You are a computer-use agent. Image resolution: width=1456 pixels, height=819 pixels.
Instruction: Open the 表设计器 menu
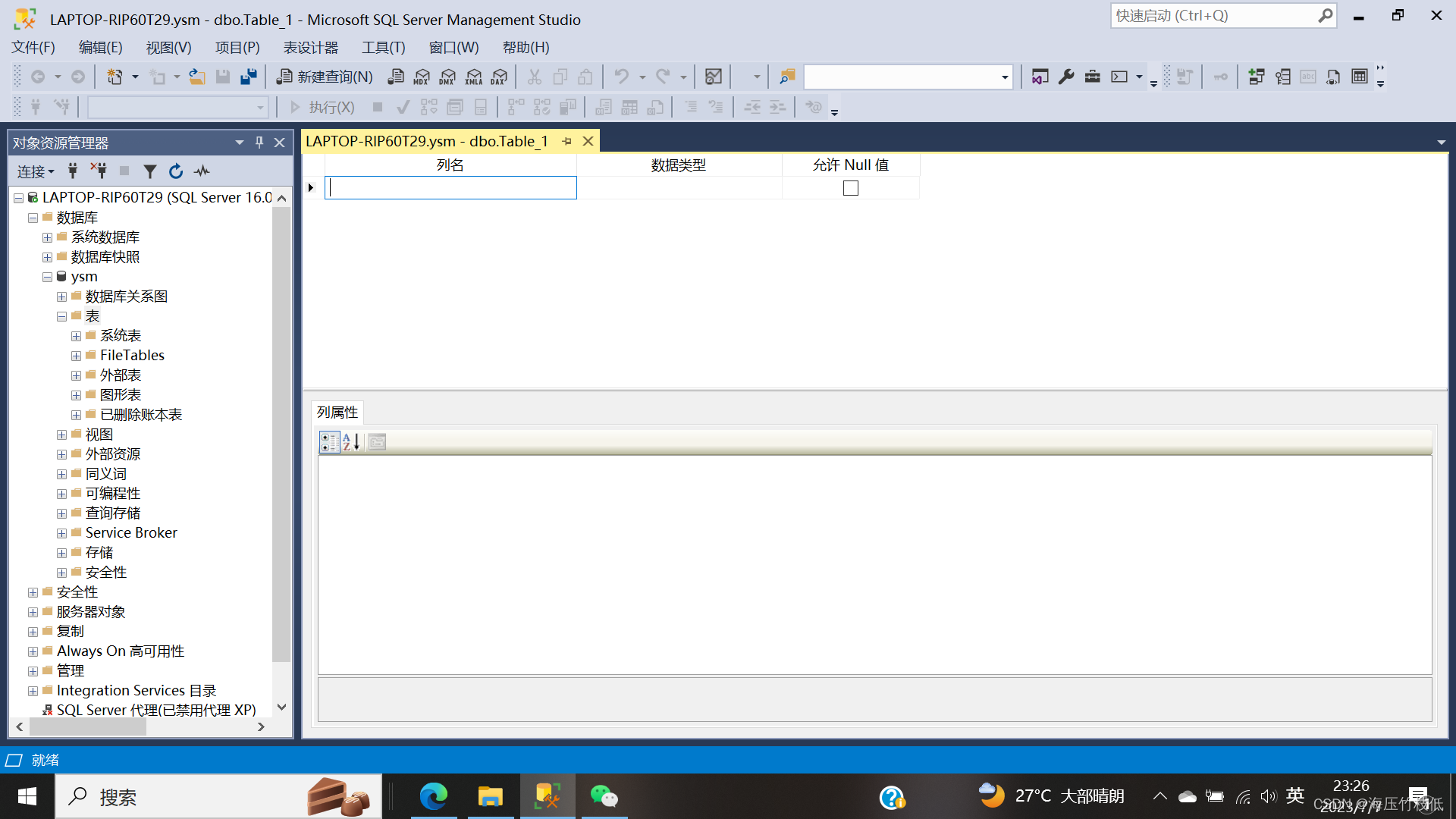pyautogui.click(x=311, y=47)
